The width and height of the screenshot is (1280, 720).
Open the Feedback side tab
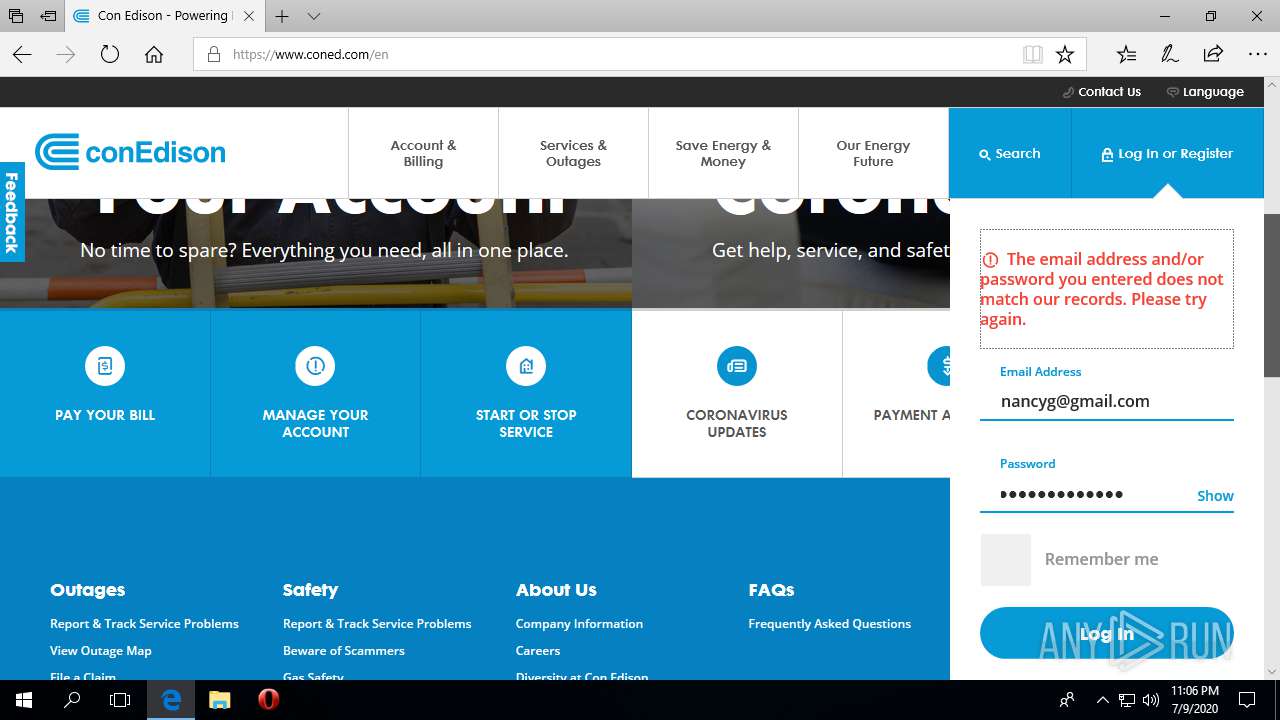[x=12, y=212]
